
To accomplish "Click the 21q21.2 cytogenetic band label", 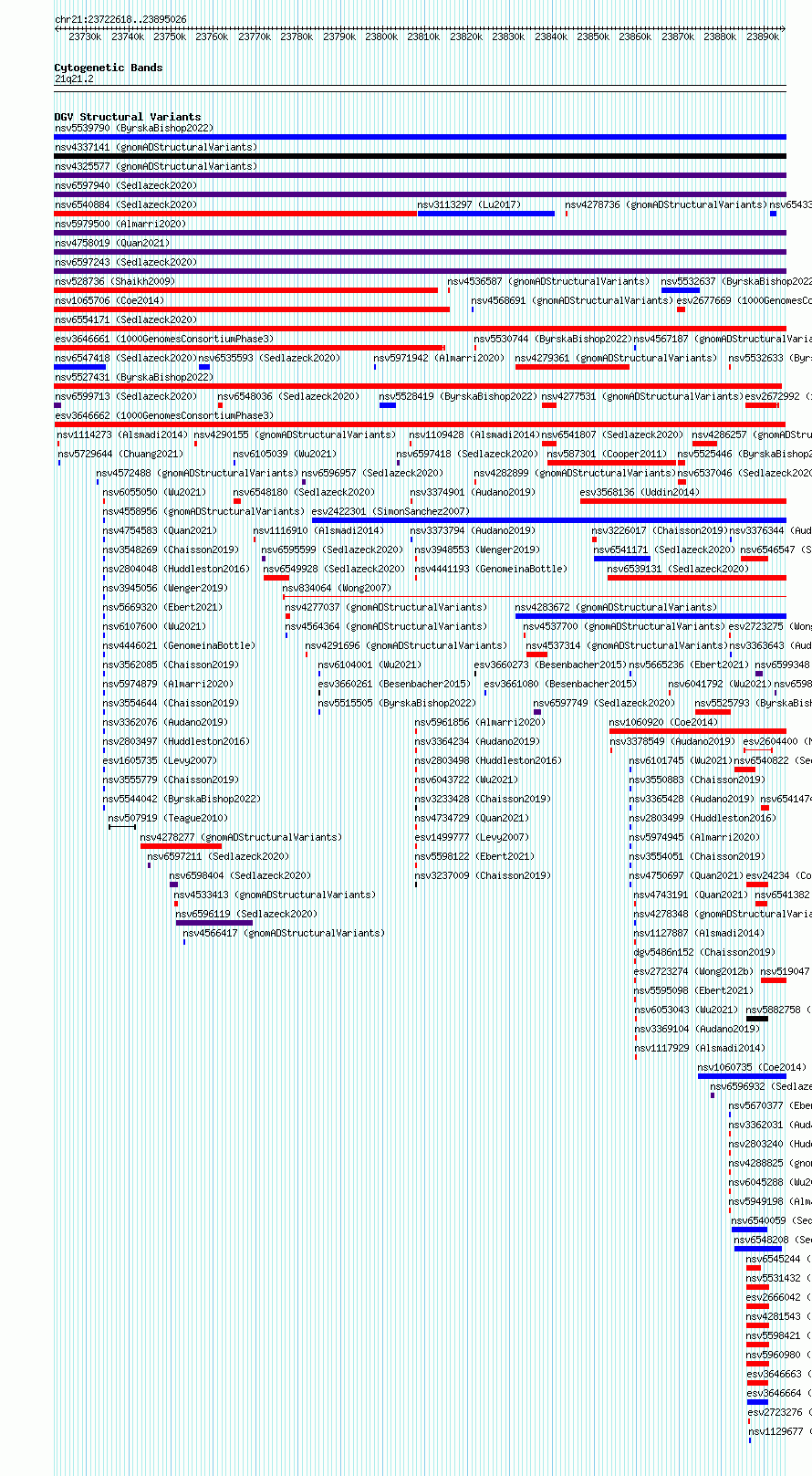I will pyautogui.click(x=74, y=79).
